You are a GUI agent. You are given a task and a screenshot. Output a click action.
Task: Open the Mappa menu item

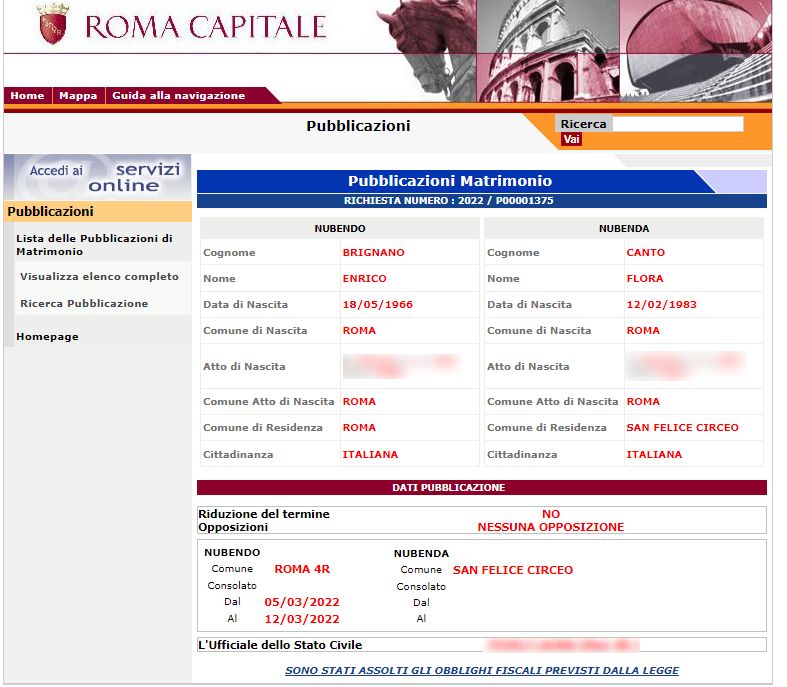(x=78, y=95)
